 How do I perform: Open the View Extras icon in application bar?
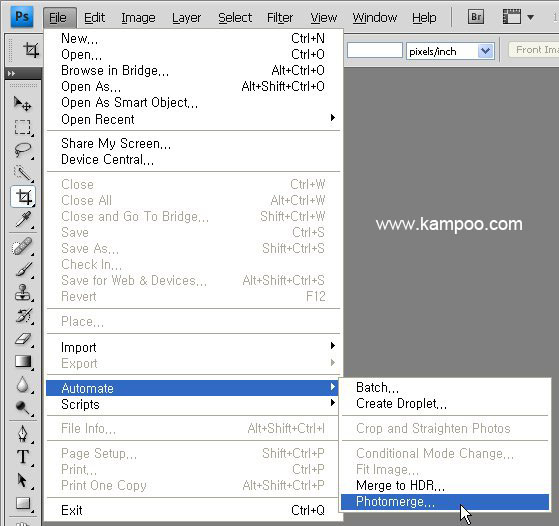click(512, 17)
